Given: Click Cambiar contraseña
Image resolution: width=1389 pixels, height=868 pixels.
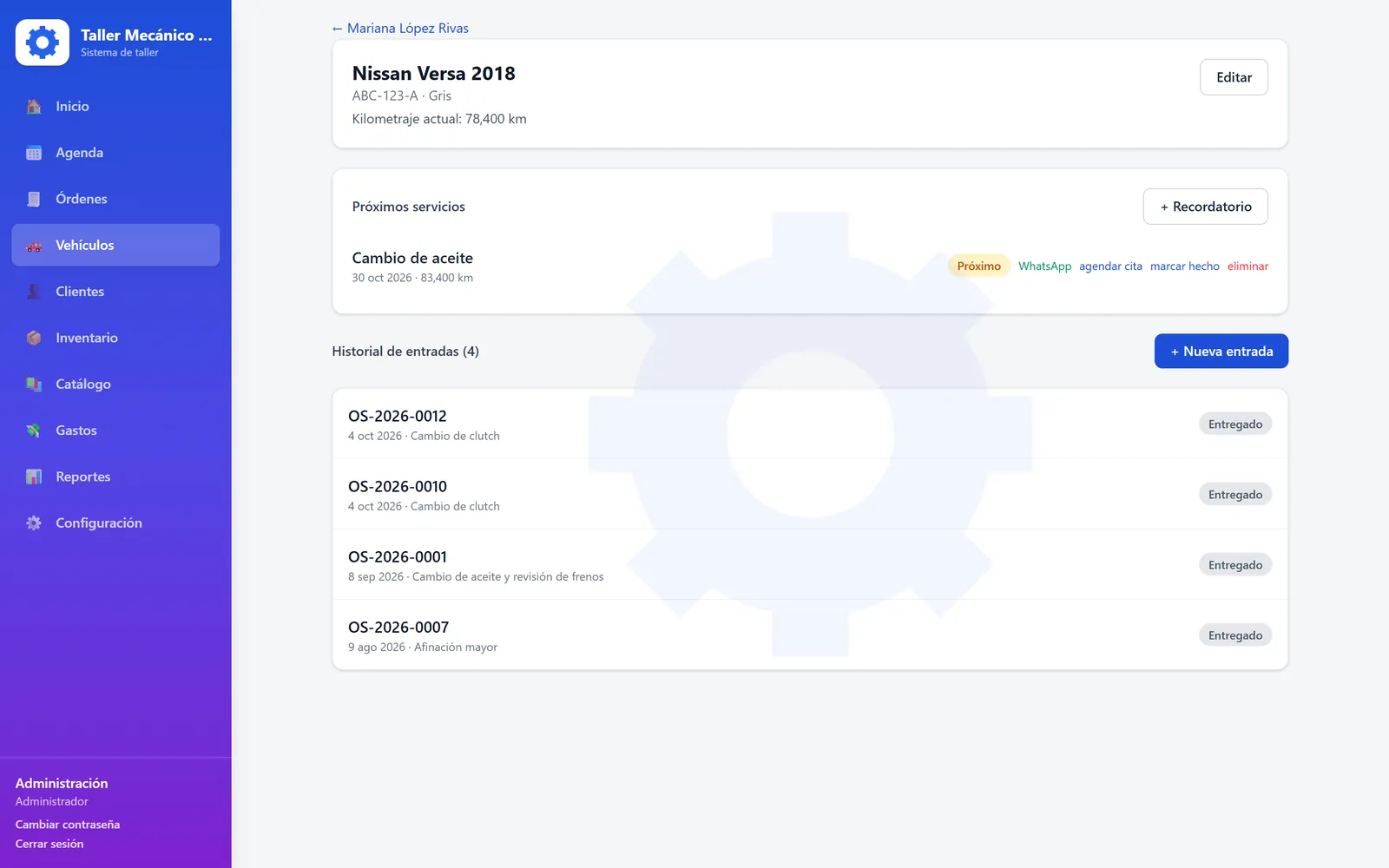Looking at the screenshot, I should point(68,825).
